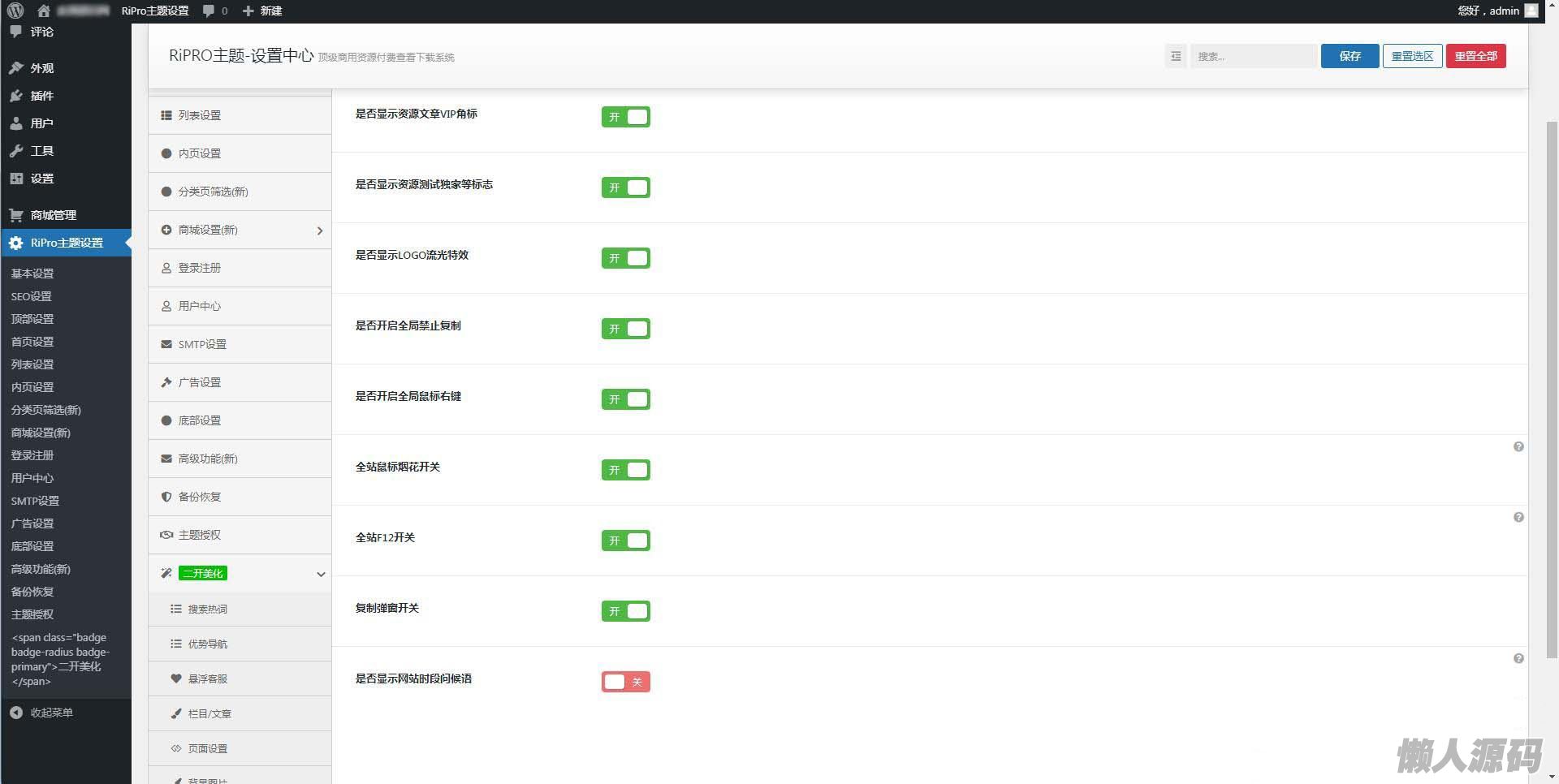The width and height of the screenshot is (1559, 784).
Task: Click help icon for 全站F12开关
Action: pyautogui.click(x=1518, y=518)
